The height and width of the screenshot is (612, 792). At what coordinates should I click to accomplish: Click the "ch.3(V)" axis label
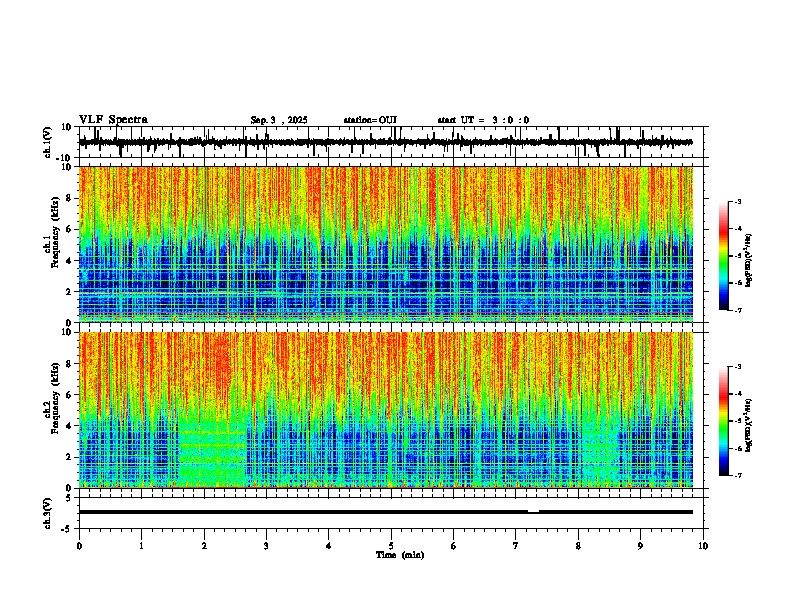point(48,513)
